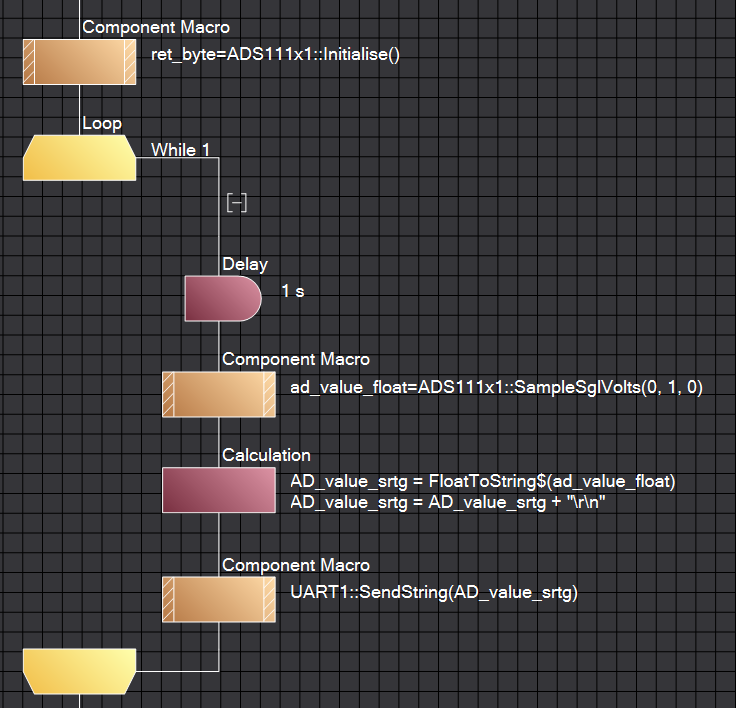This screenshot has height=708, width=736.
Task: Click the Component Macro label above SendString
Action: tap(295, 566)
